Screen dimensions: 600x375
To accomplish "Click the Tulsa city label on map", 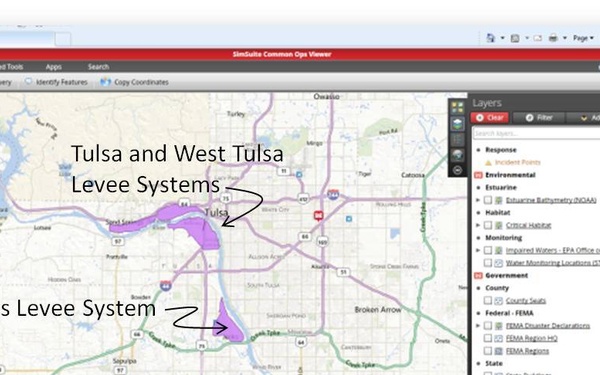I will [x=216, y=213].
